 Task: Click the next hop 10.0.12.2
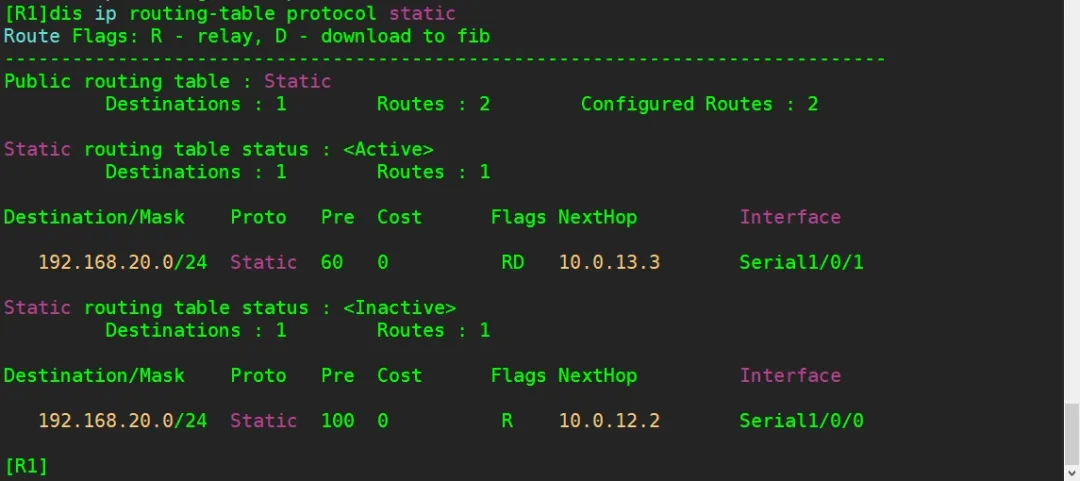[x=608, y=421]
